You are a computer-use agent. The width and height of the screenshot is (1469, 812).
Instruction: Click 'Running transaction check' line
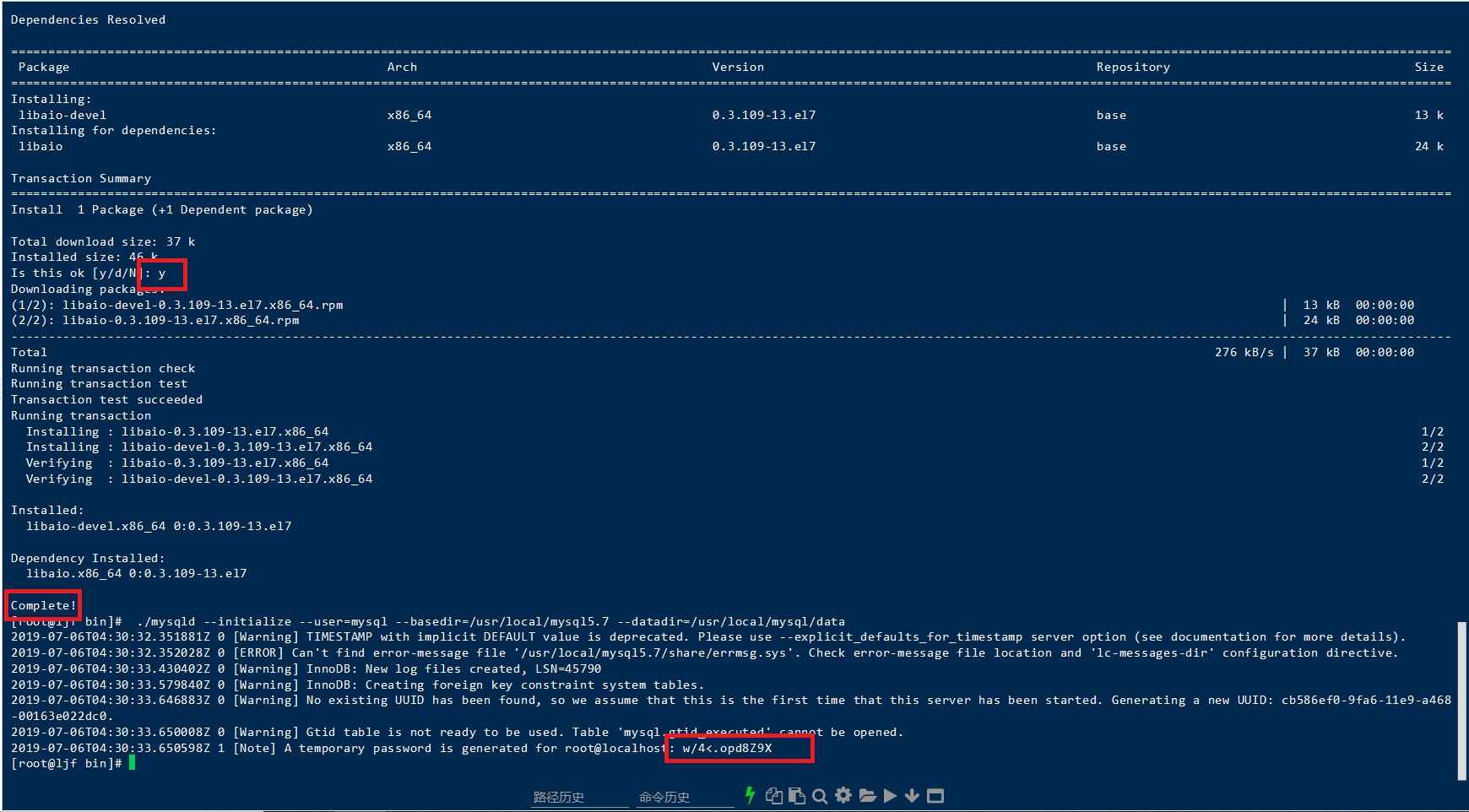coord(103,368)
